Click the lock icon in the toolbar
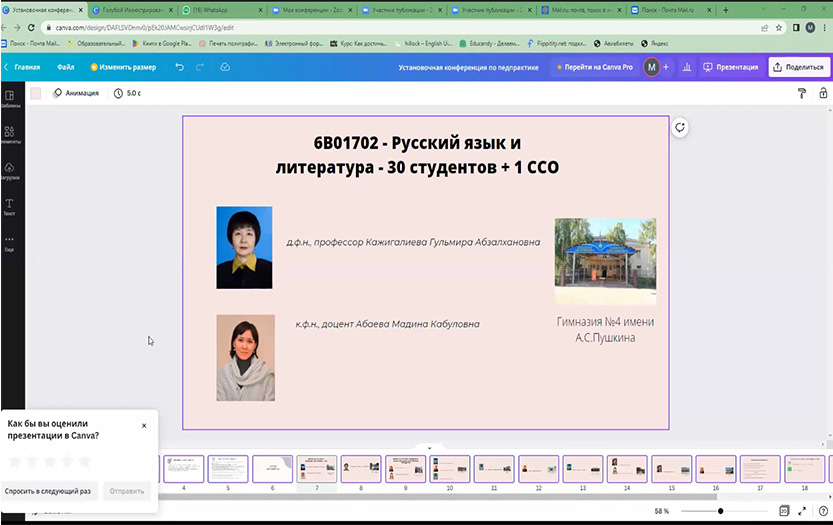Image resolution: width=833 pixels, height=525 pixels. [x=823, y=93]
